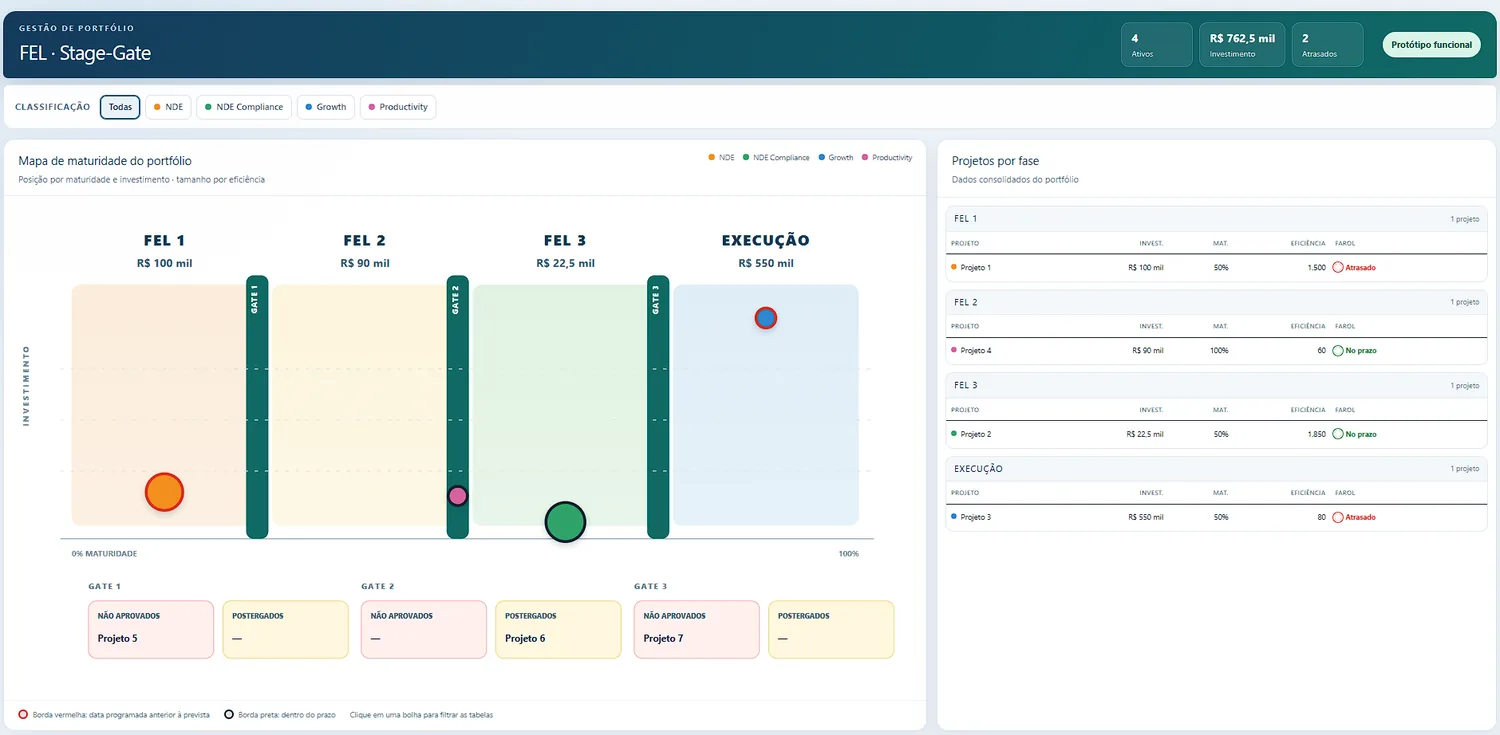This screenshot has height=735, width=1500.
Task: Select the blue Growth bubble in Execução
Action: pyautogui.click(x=765, y=318)
